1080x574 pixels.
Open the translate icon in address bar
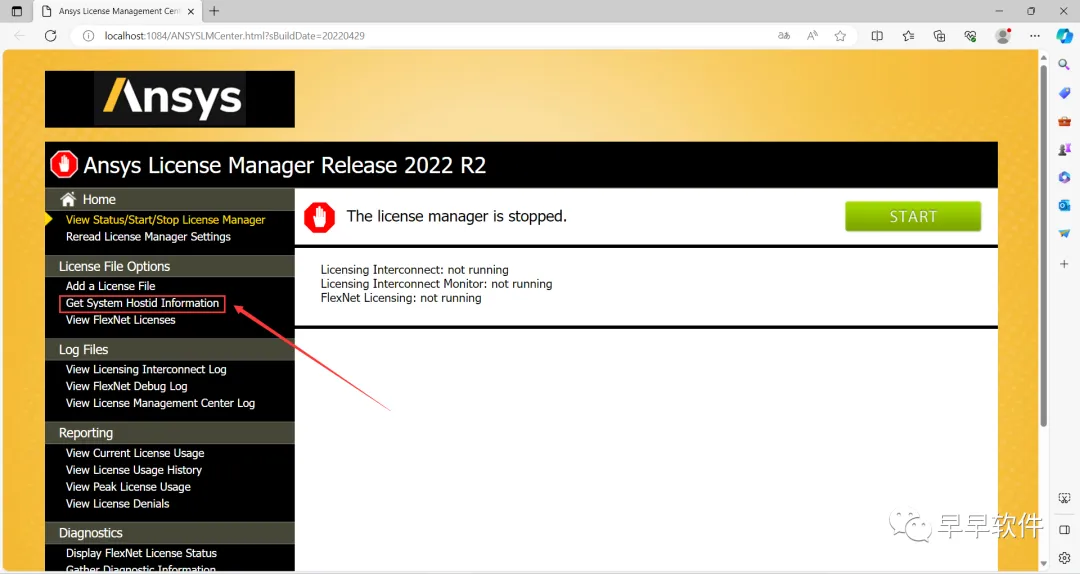coord(784,36)
